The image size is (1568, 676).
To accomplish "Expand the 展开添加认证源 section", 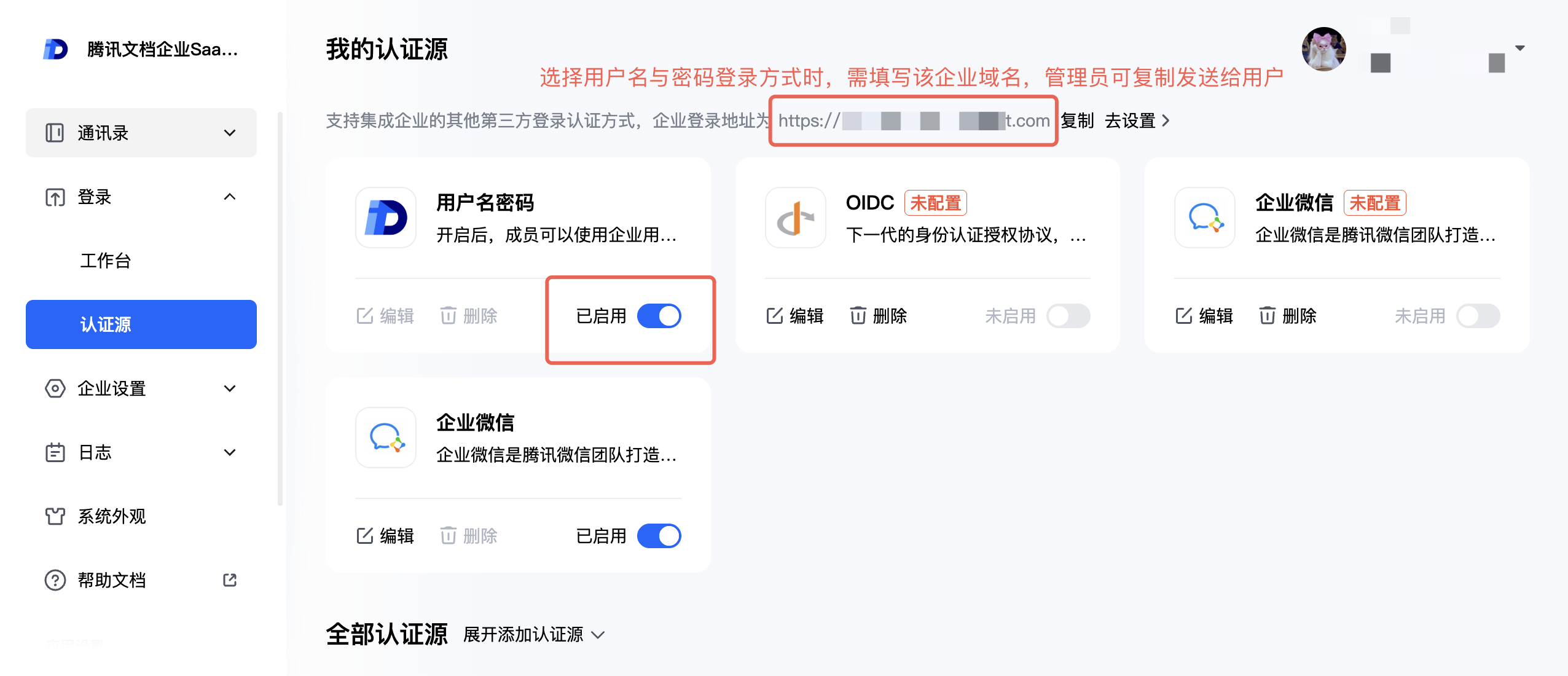I will pyautogui.click(x=533, y=634).
